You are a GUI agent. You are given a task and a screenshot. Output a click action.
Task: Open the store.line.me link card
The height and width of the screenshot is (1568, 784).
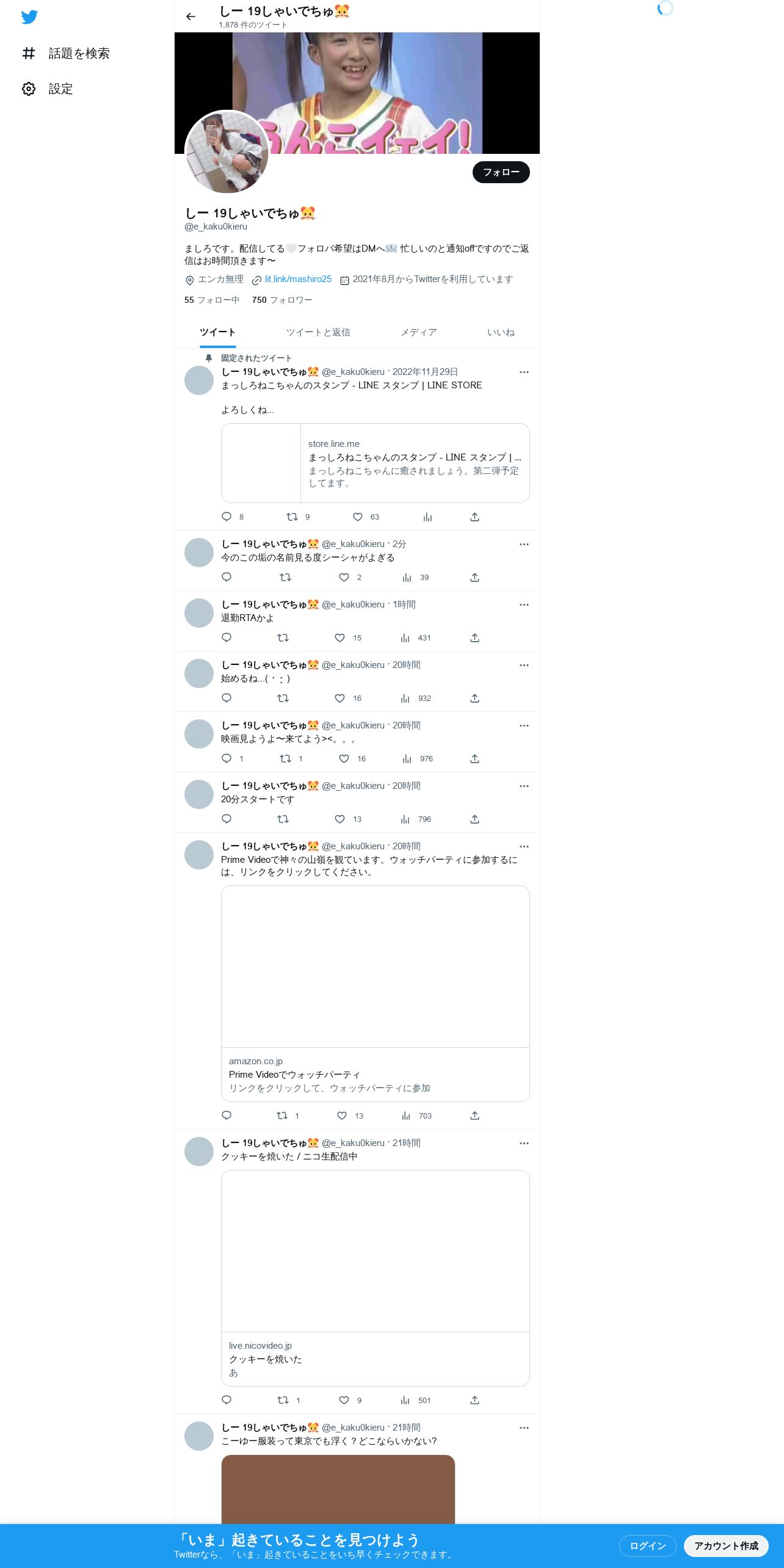(376, 463)
